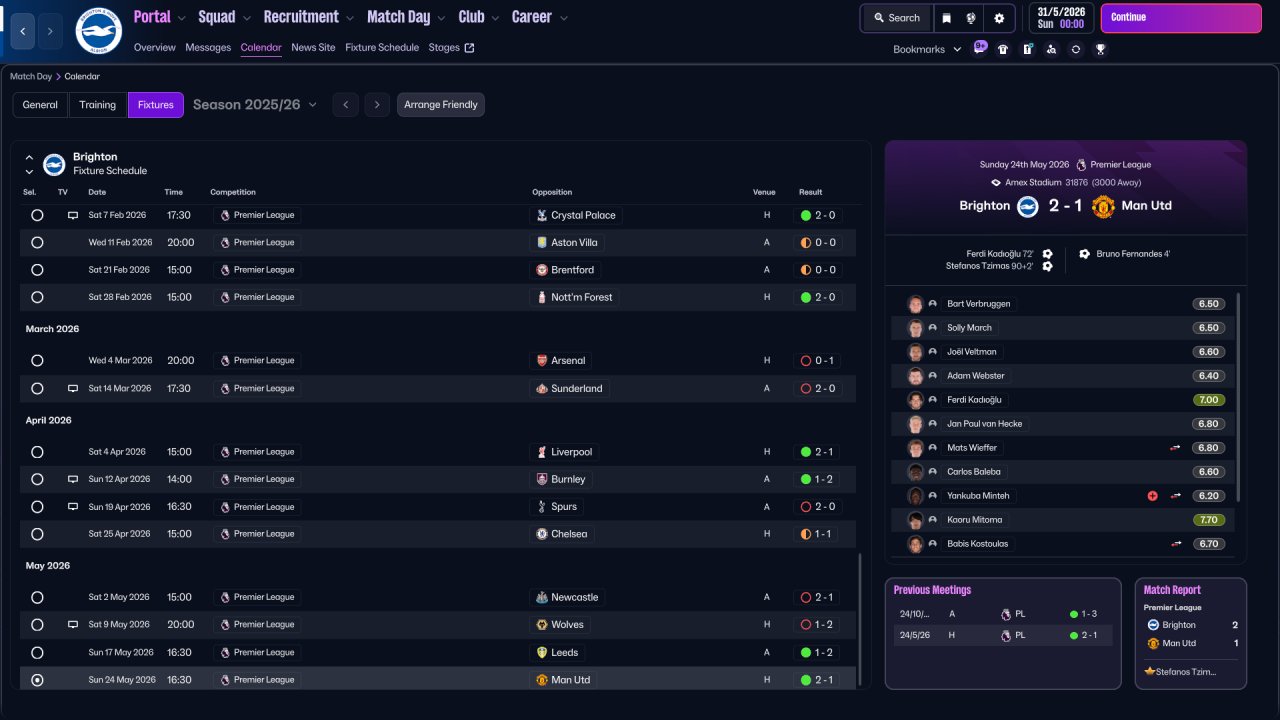1280x720 pixels.
Task: Click the Man Utd crest in the match summary
Action: click(x=1103, y=206)
